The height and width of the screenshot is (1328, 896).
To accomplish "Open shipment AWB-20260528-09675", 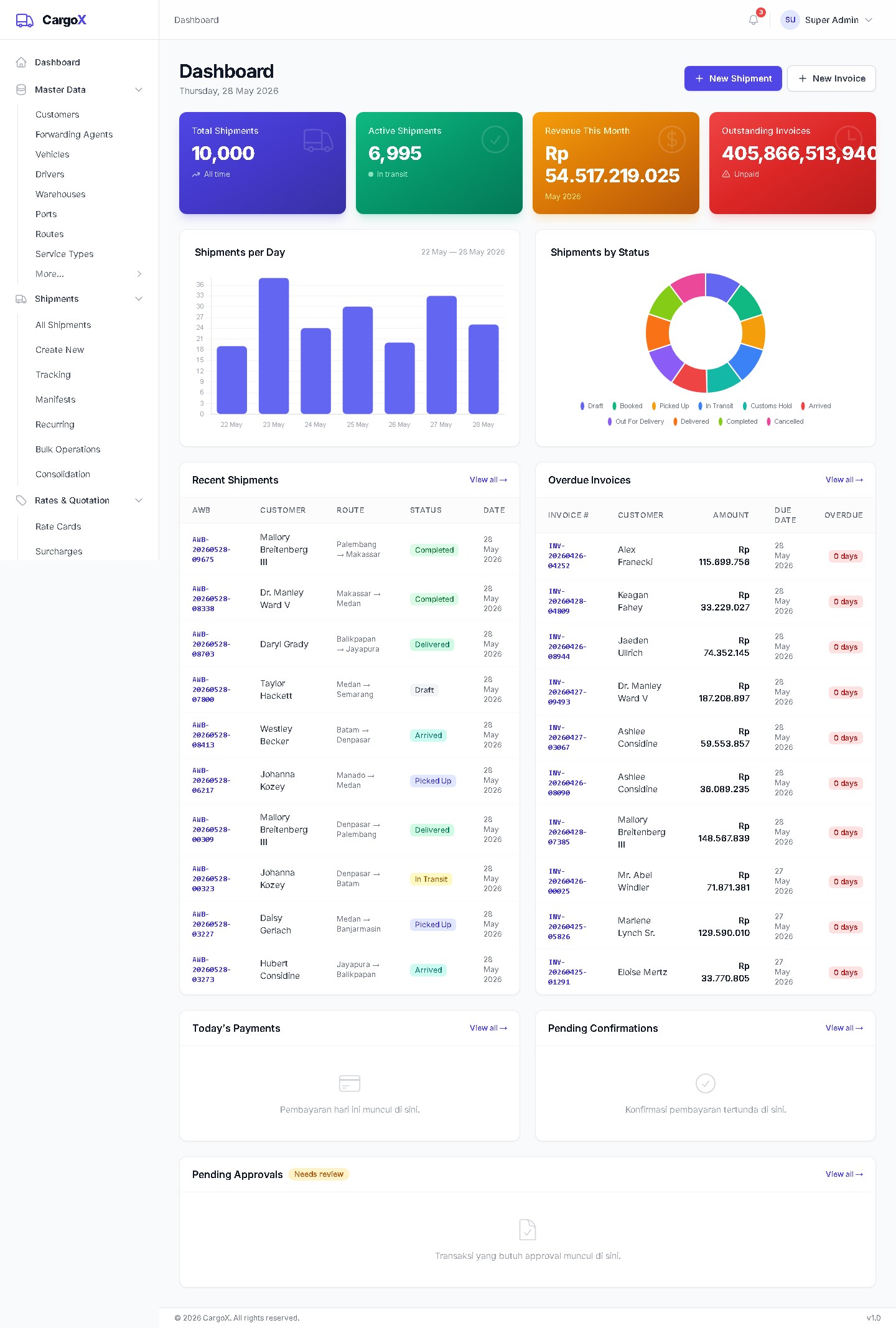I will tap(211, 549).
